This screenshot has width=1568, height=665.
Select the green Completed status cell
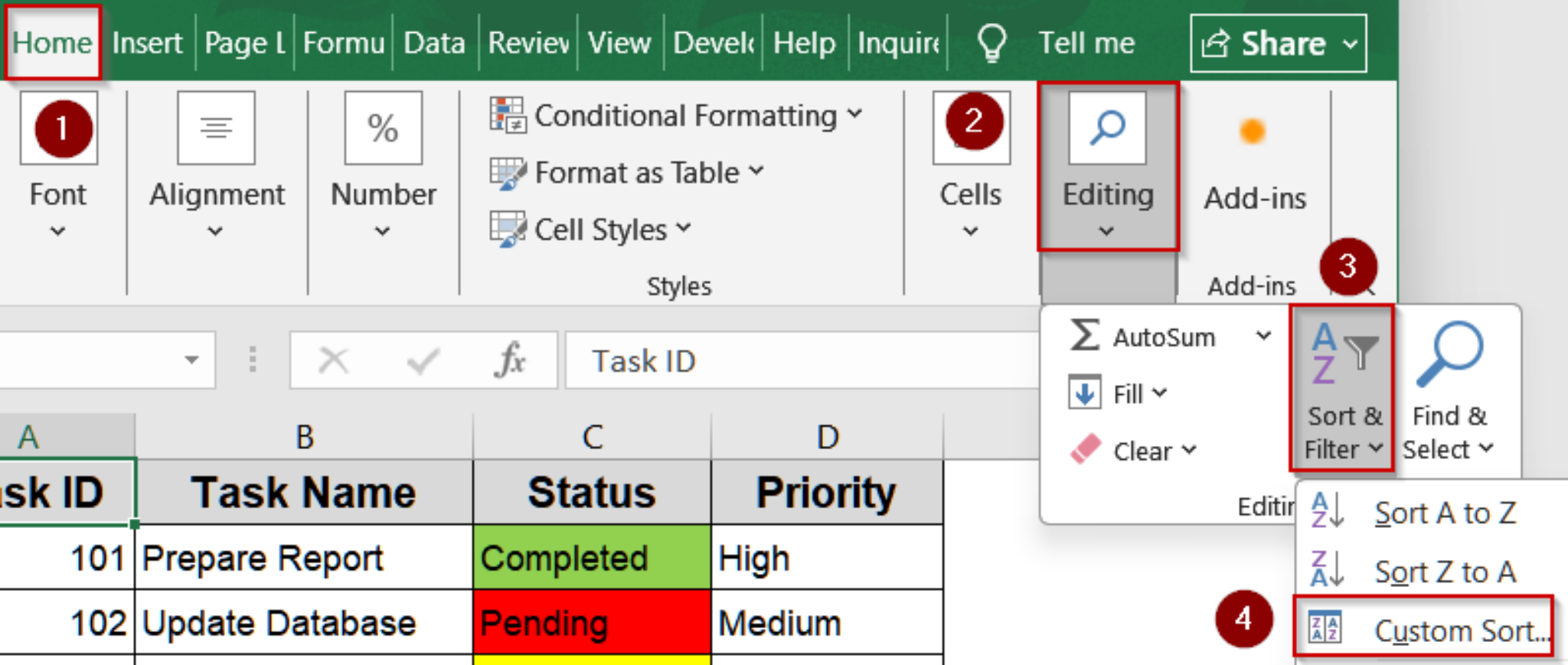(591, 558)
